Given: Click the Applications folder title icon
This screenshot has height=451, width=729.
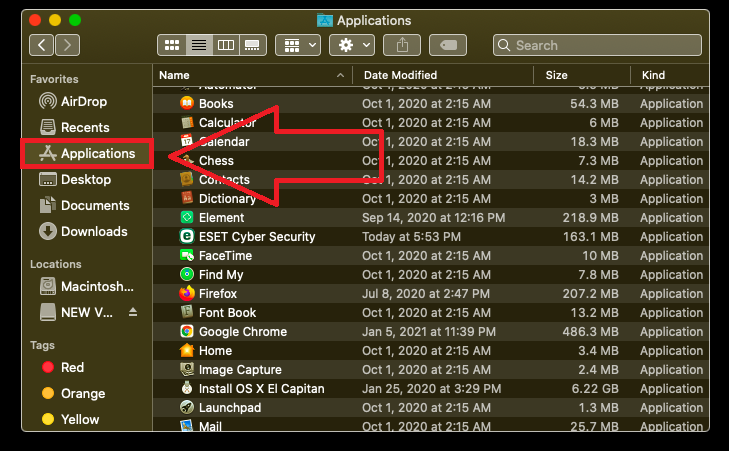Looking at the screenshot, I should [x=325, y=20].
